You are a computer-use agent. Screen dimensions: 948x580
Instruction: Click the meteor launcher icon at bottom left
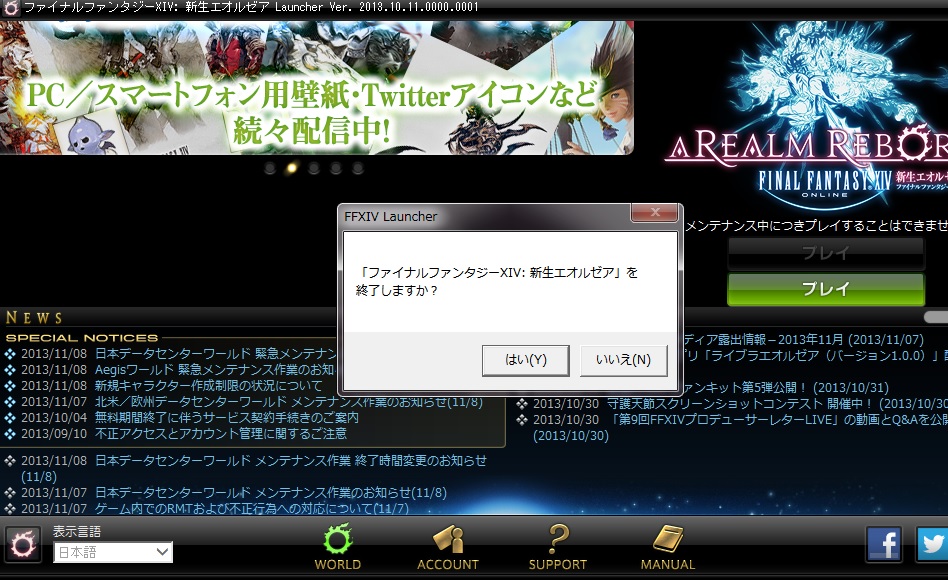(x=23, y=545)
